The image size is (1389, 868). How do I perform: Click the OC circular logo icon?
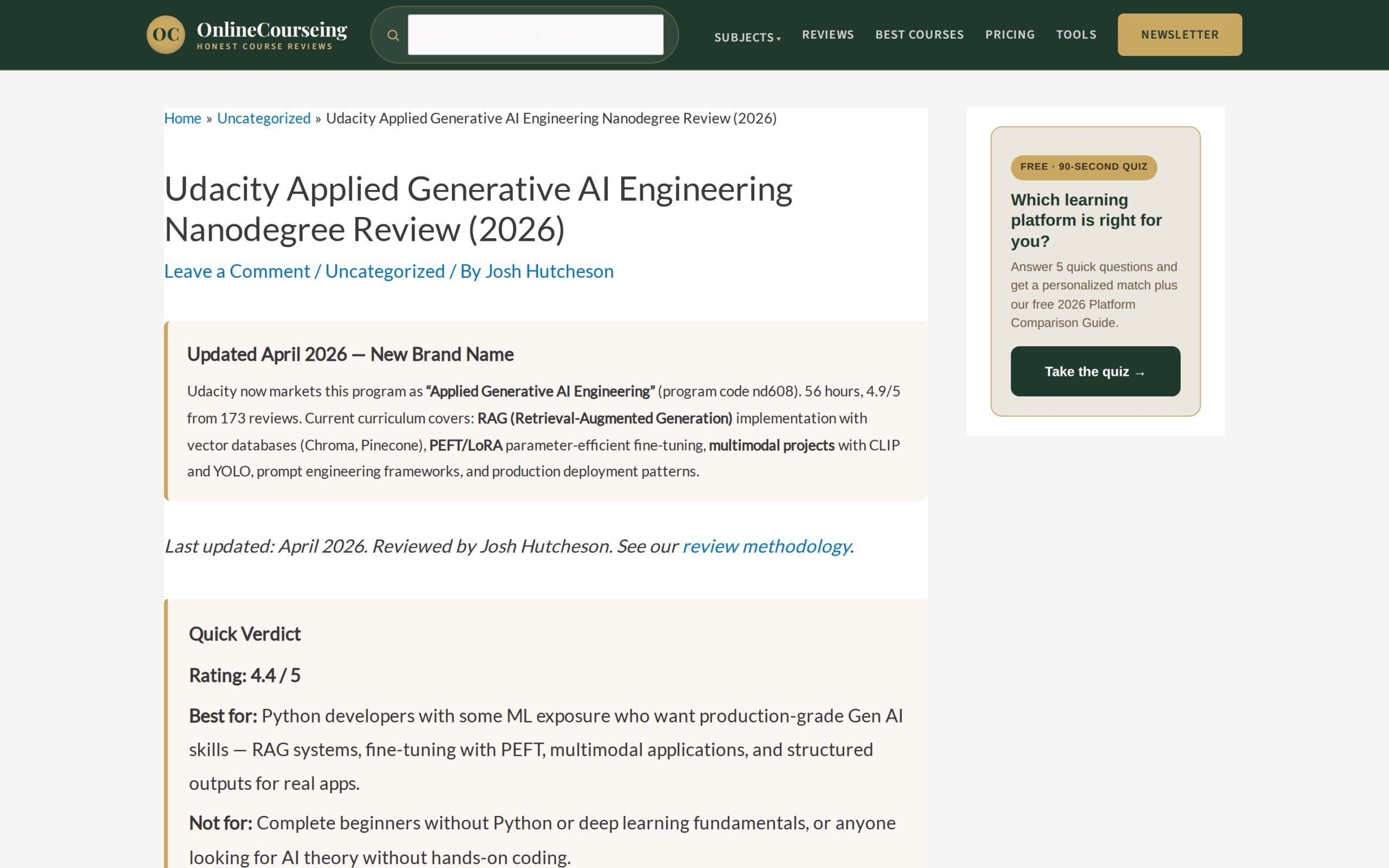click(165, 35)
